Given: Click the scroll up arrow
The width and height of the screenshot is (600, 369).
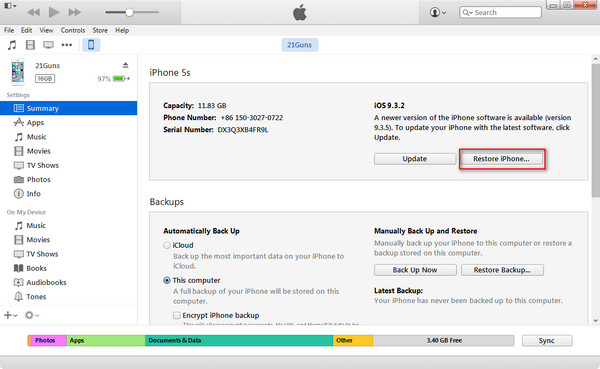Looking at the screenshot, I should click(x=595, y=59).
